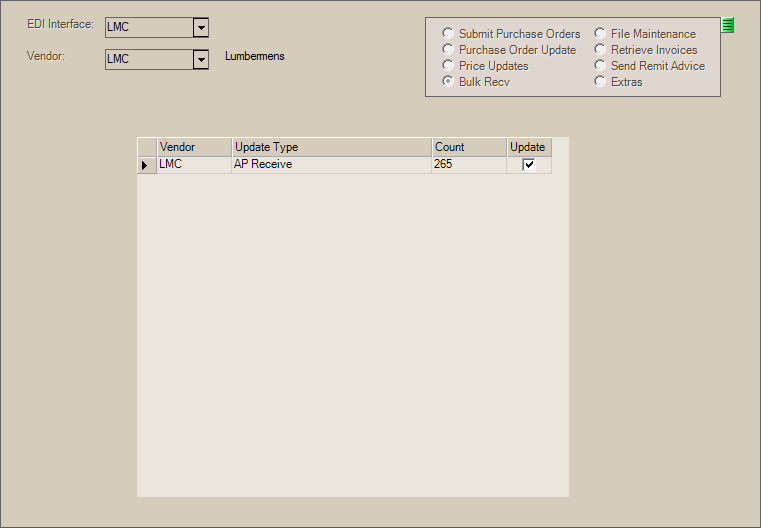Click the green menu marker icon

728,25
